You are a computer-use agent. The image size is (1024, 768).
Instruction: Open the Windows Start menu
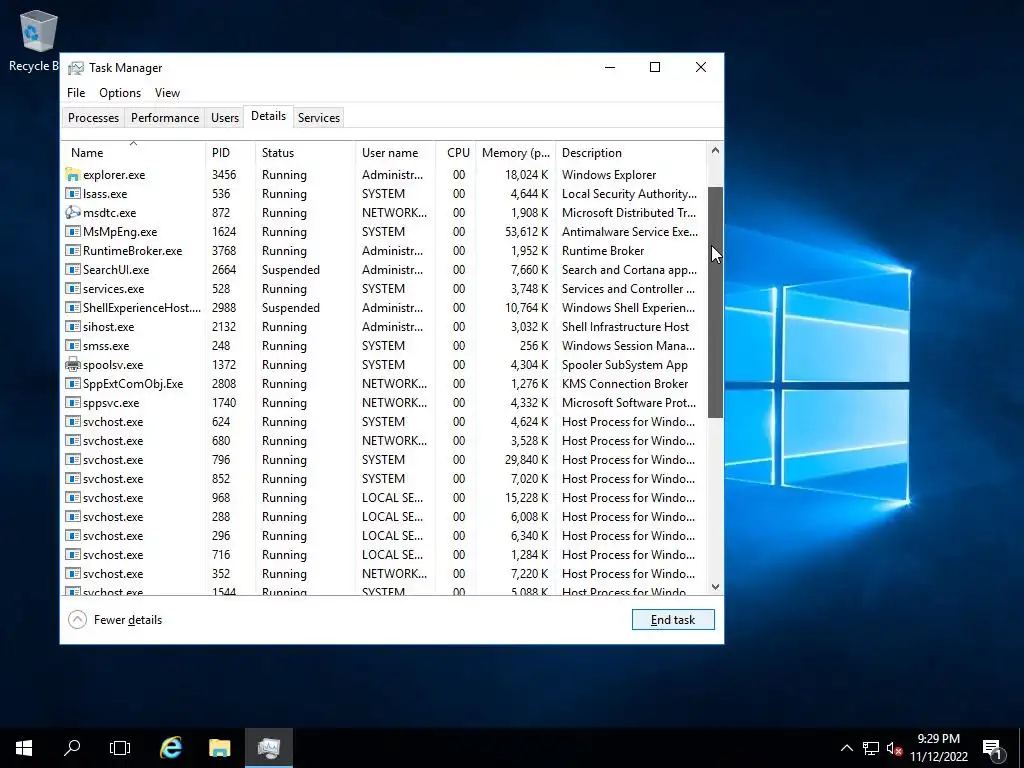24,748
